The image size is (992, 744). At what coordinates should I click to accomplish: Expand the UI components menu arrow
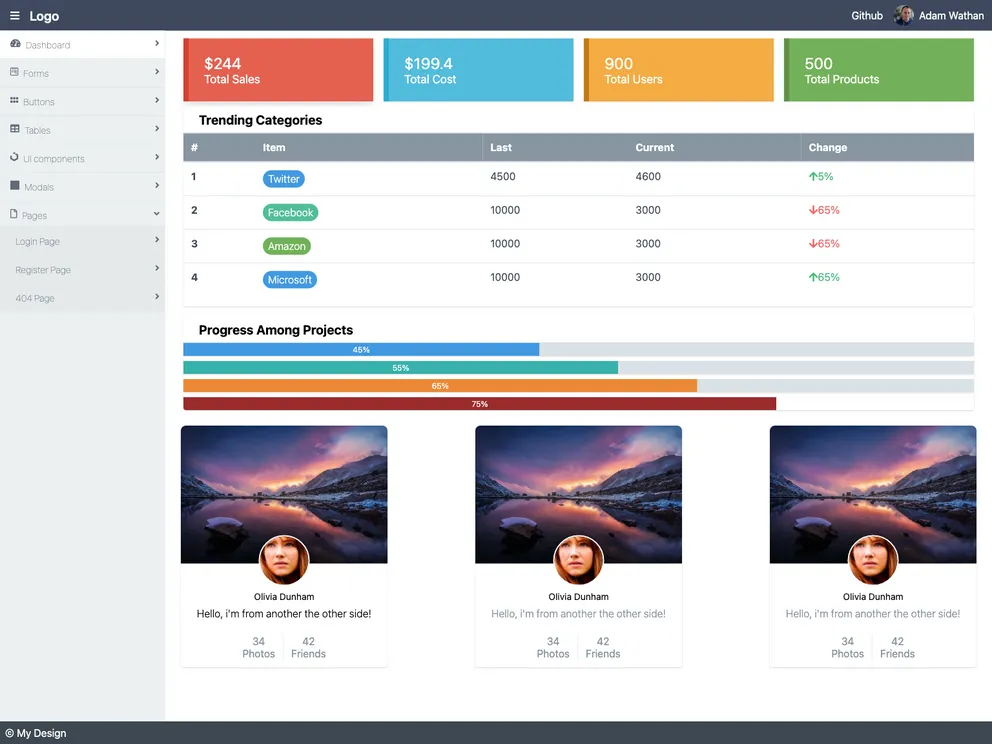click(x=157, y=157)
